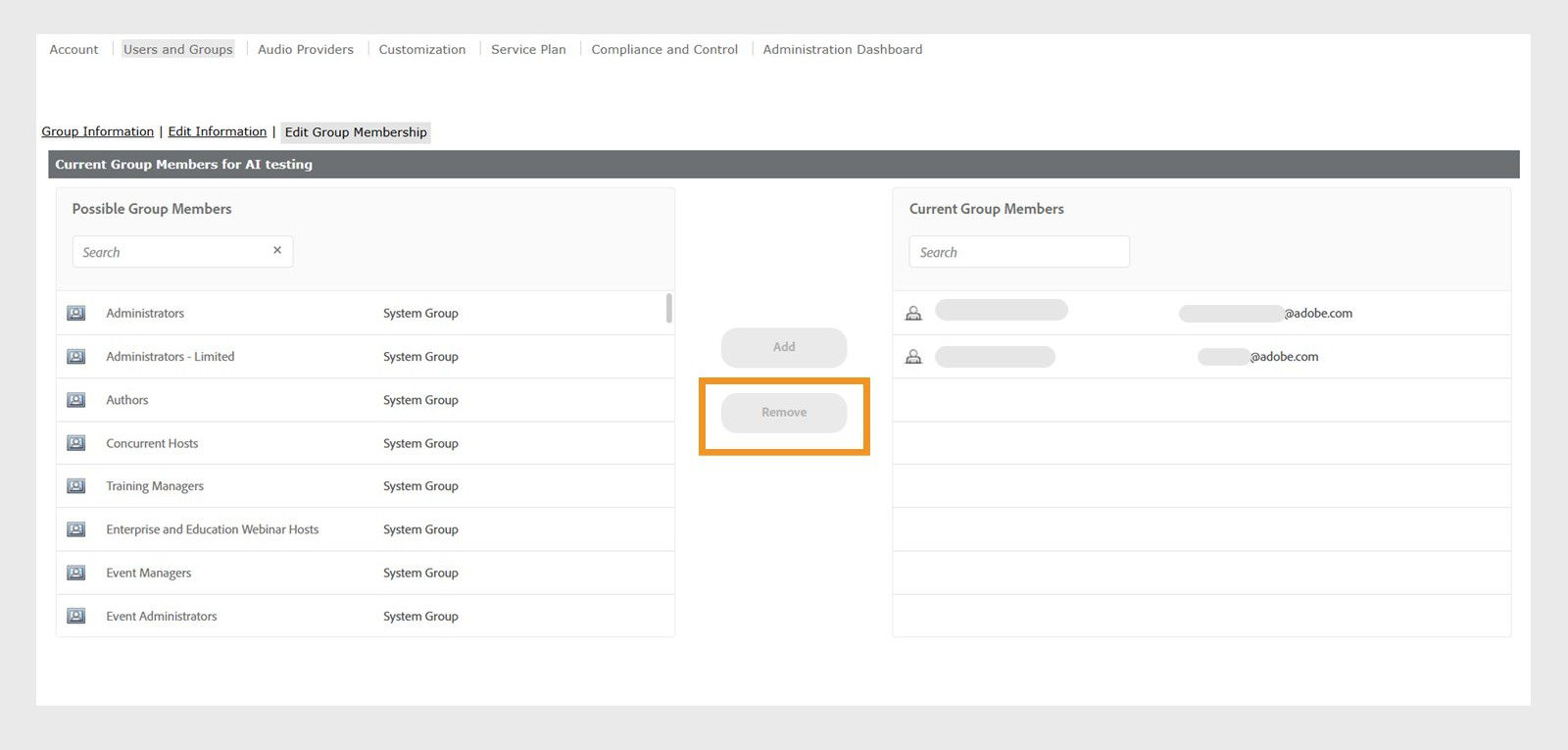Click the Concurrent Hosts group icon
This screenshot has height=750, width=1568.
pyautogui.click(x=75, y=443)
